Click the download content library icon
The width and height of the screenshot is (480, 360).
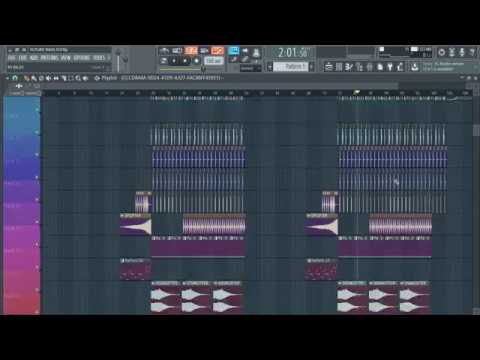(x=415, y=67)
